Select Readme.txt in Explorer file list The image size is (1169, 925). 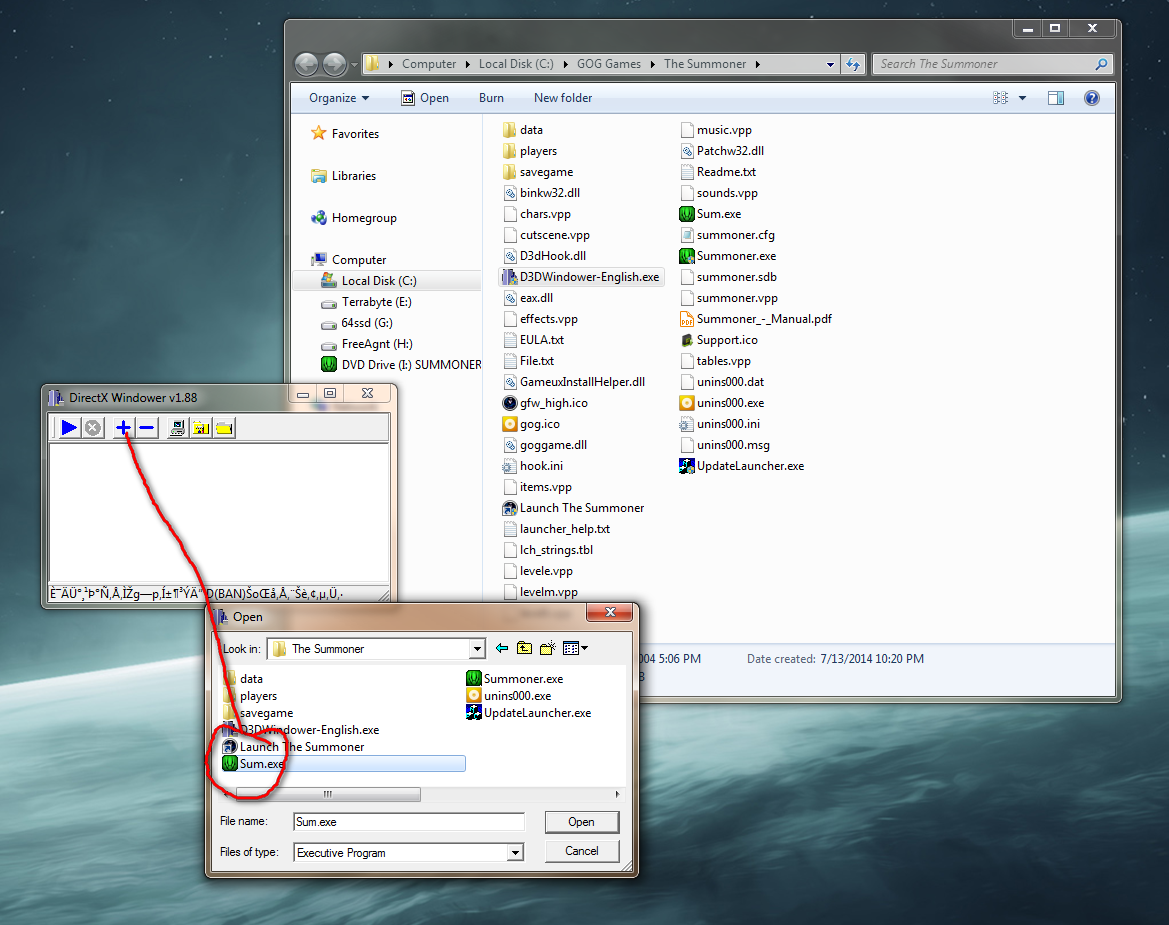point(718,172)
